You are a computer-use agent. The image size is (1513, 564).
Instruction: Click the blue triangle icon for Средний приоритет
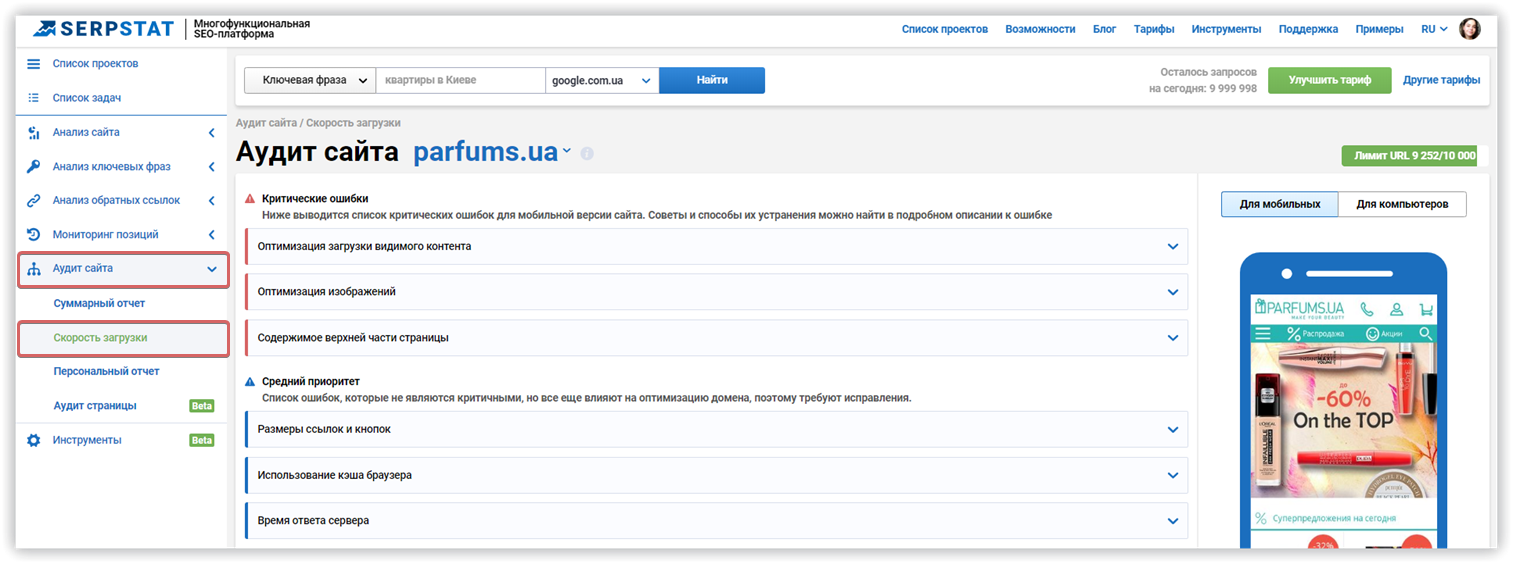250,381
